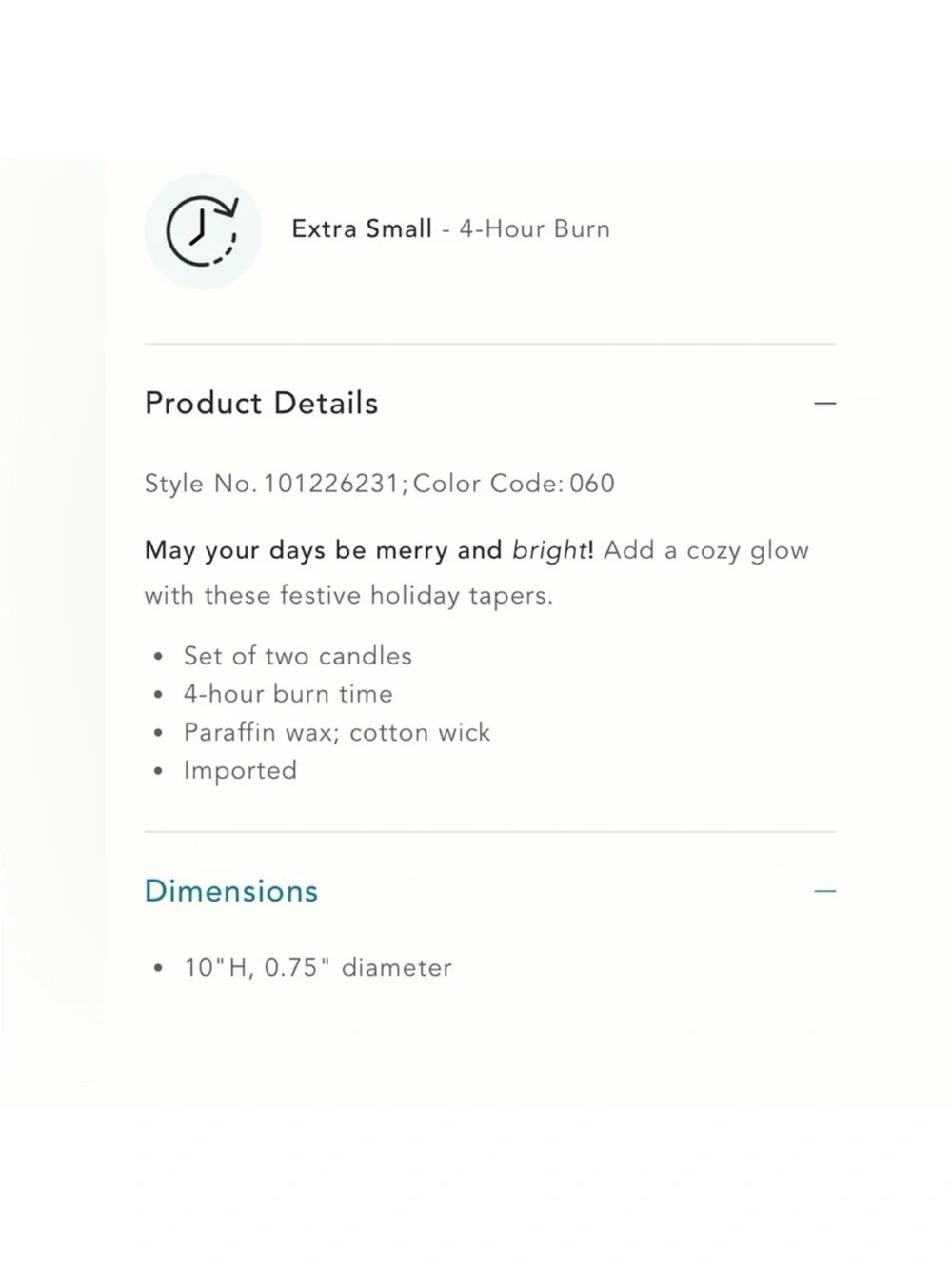Click the 10"H, 0.75" diameter text
Viewport: 952px width, 1269px height.
click(x=318, y=967)
